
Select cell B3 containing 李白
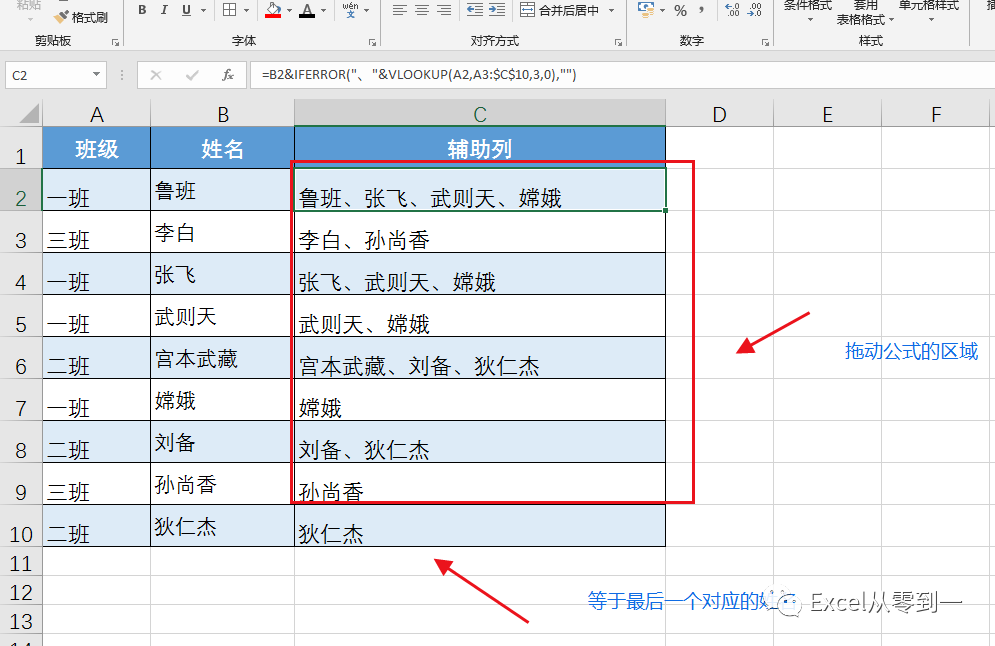[223, 232]
